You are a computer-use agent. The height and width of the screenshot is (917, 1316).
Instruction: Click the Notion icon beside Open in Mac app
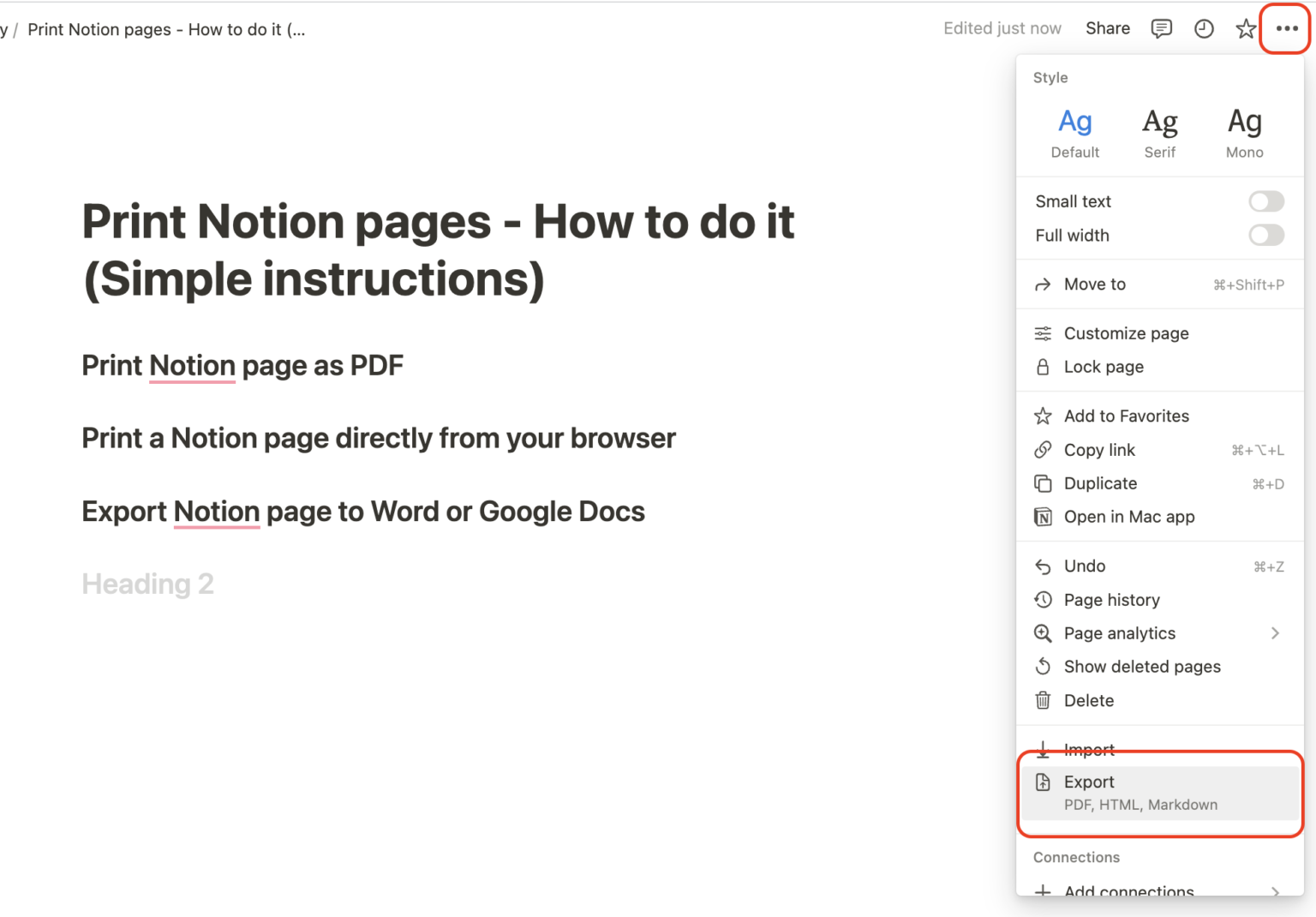[1043, 517]
